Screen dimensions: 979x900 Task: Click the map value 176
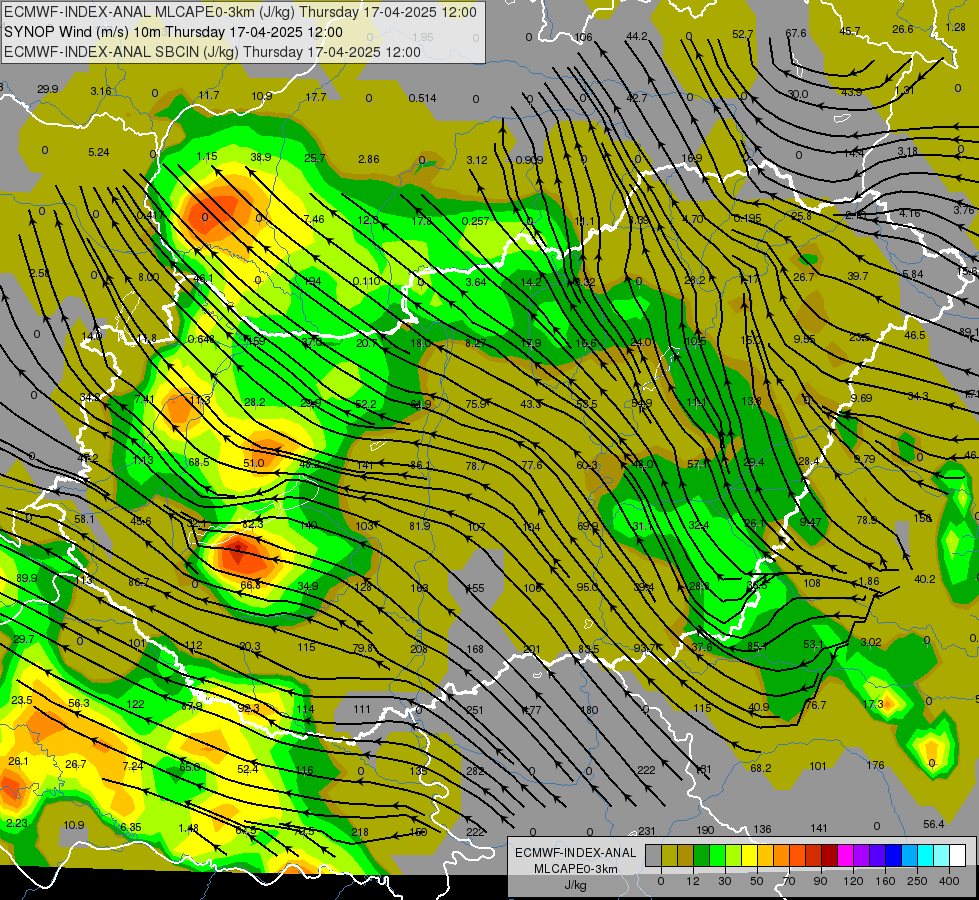pos(875,765)
